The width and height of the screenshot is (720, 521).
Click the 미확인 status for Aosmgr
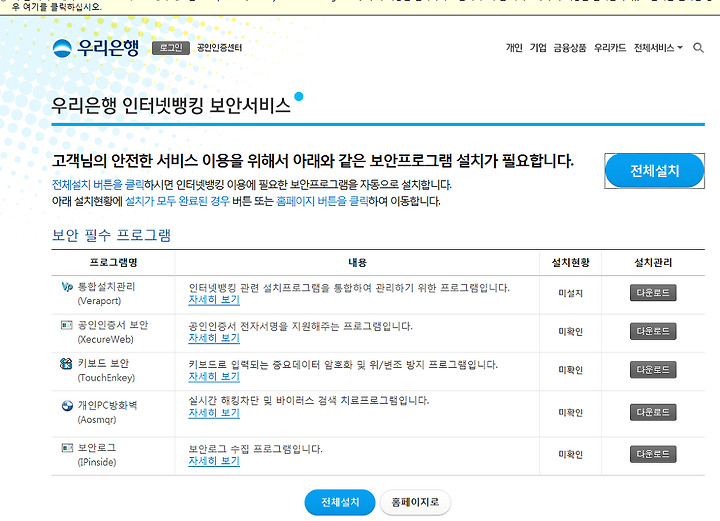(570, 412)
